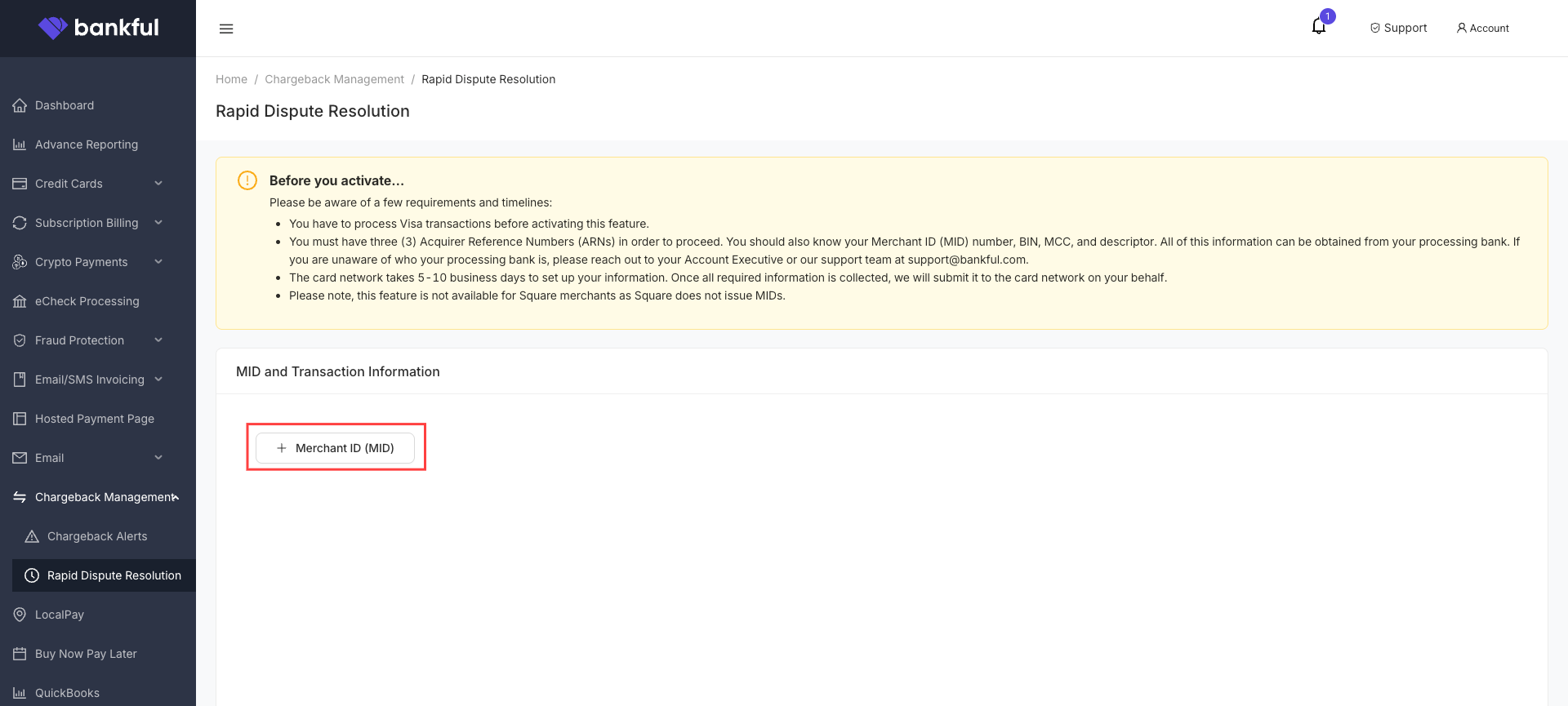Click the eCheck Processing bank icon
The height and width of the screenshot is (706, 1568).
20,301
